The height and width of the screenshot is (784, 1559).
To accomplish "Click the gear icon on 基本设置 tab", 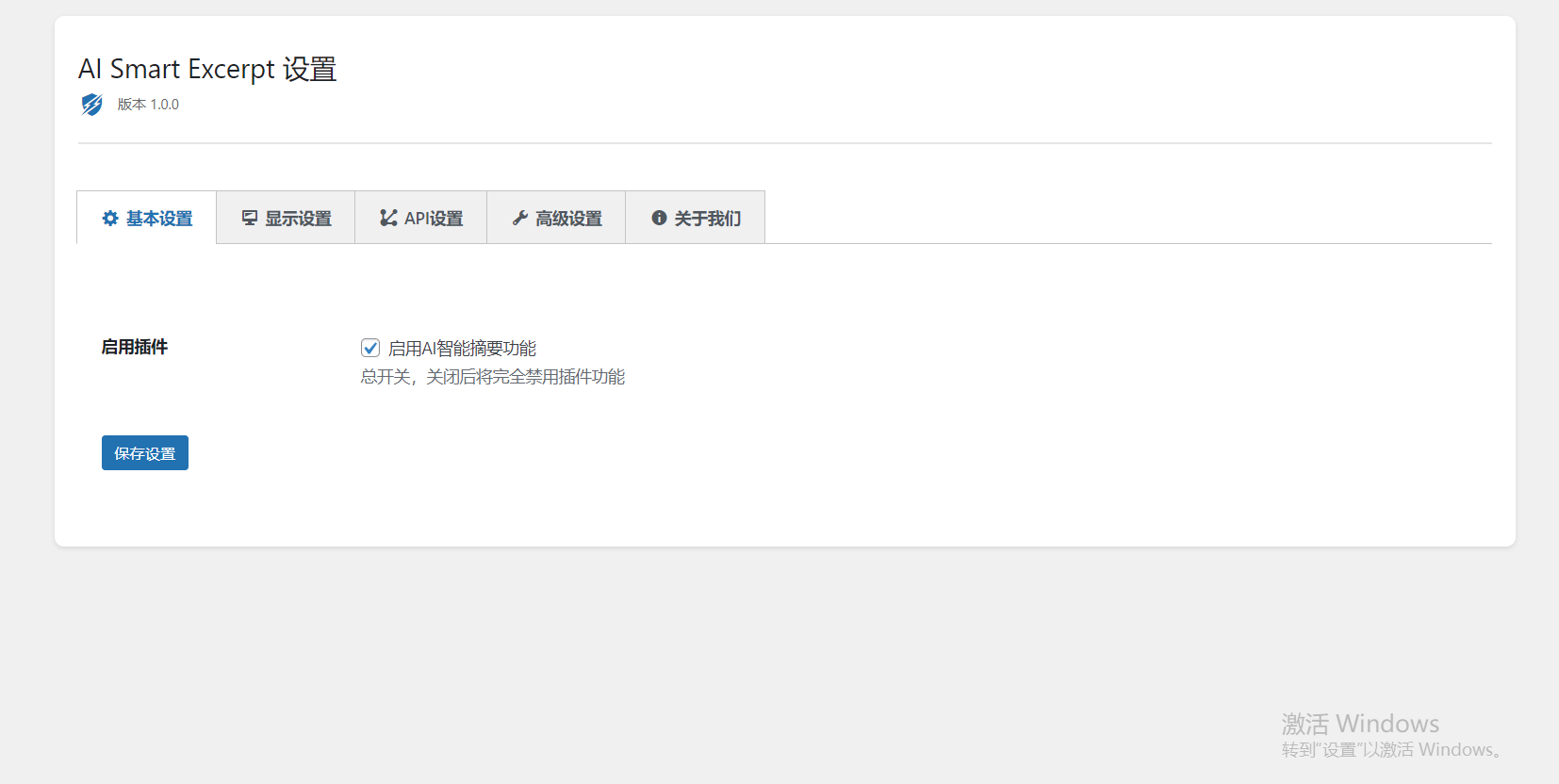I will (x=110, y=218).
